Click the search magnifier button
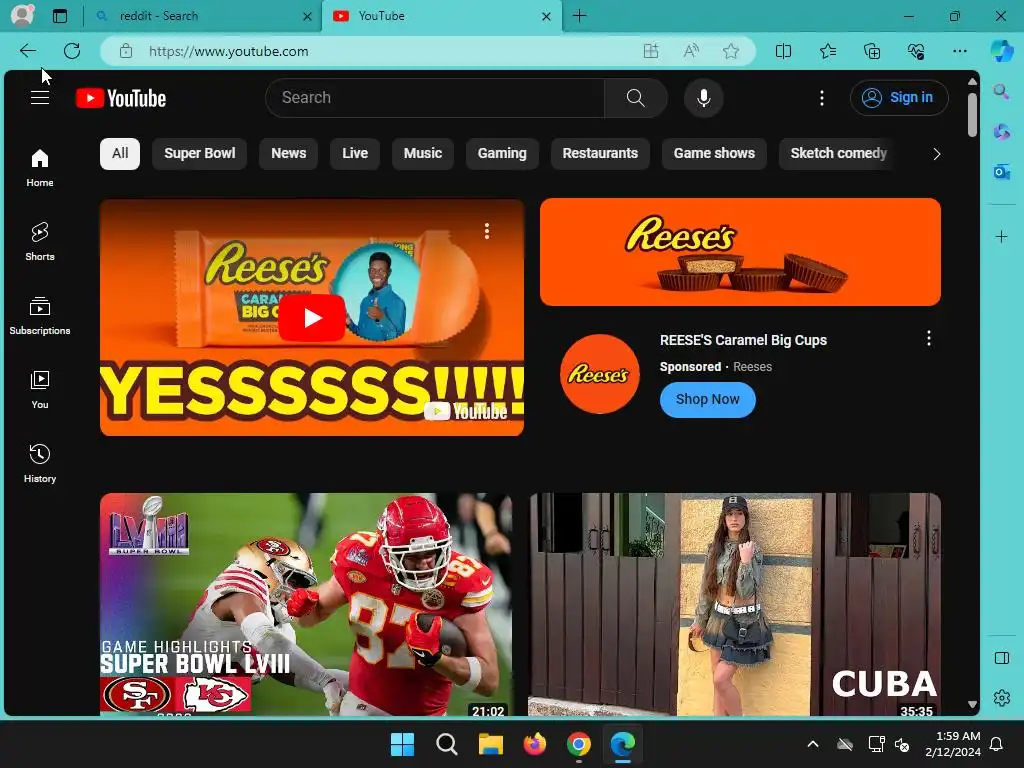 coord(635,98)
